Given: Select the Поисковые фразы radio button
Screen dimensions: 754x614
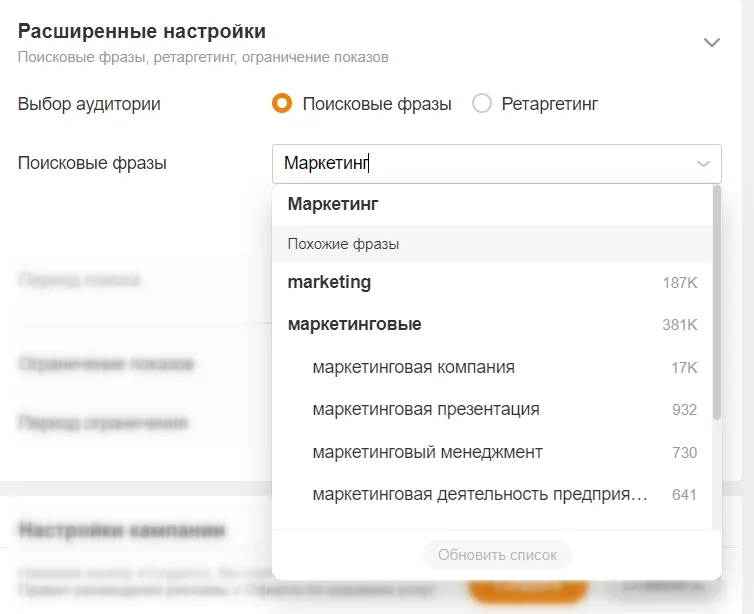Looking at the screenshot, I should [x=283, y=104].
